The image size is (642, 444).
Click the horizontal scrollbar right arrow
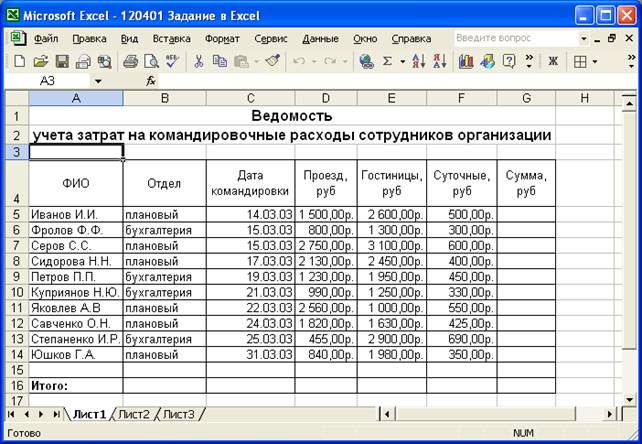(610, 414)
